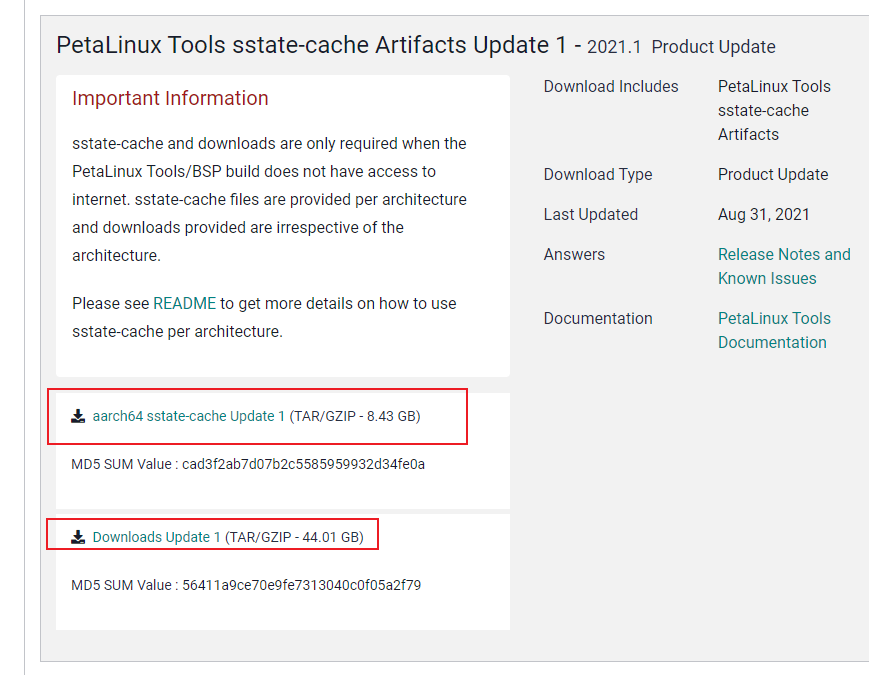Click the Aug 31, 2021 date
This screenshot has height=675, width=869.
pyautogui.click(x=763, y=214)
